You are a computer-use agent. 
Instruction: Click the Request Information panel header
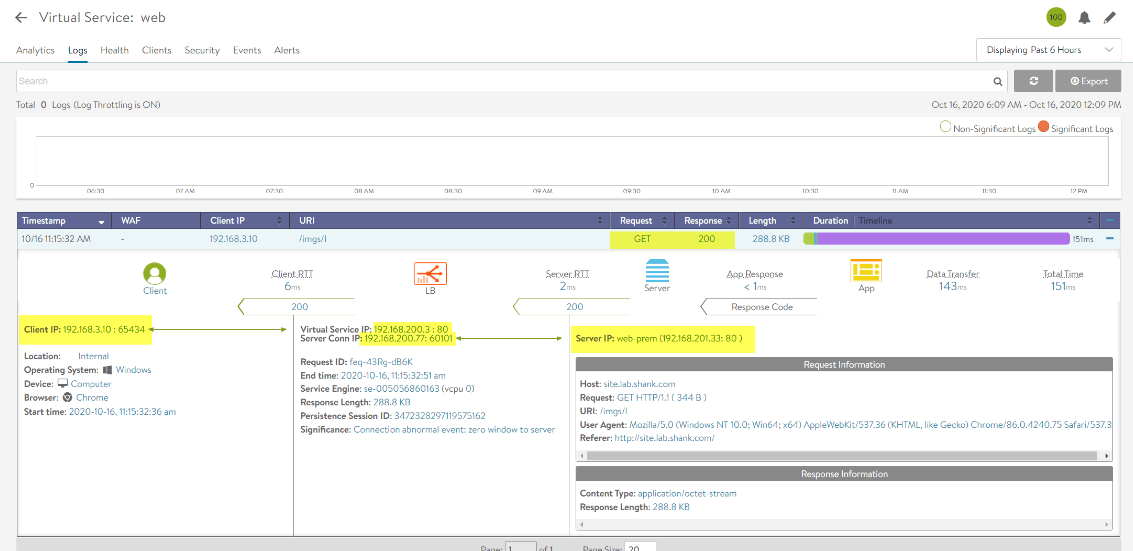[844, 365]
